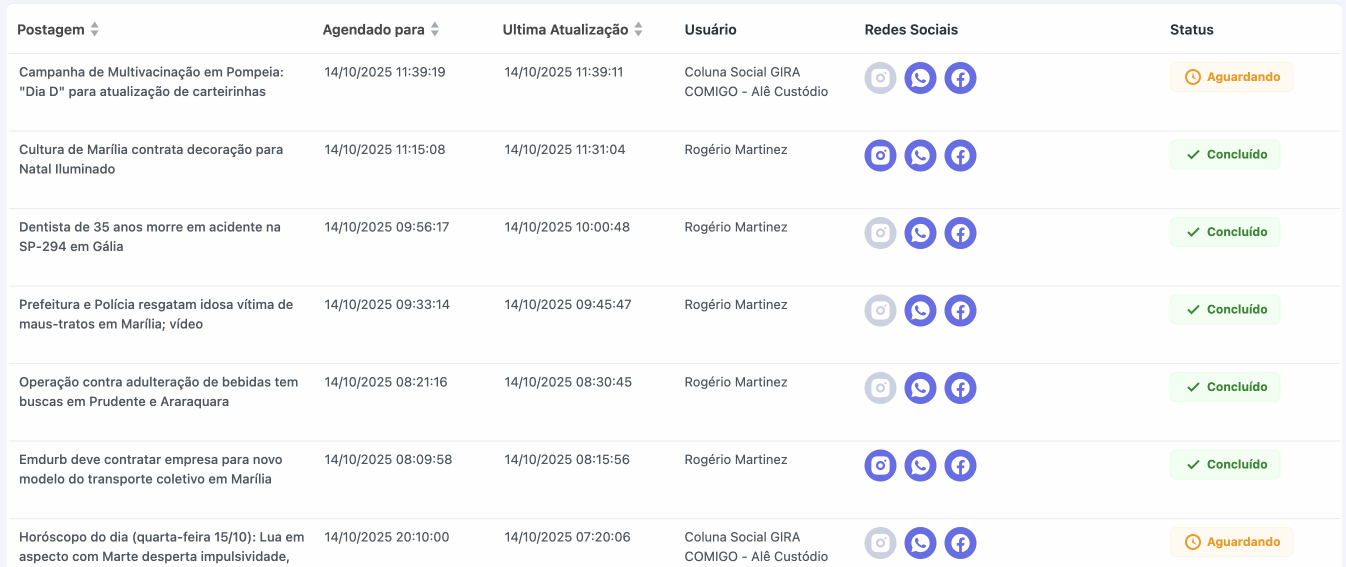Click Facebook icon for Prefeitura e Polícia post
Screen dimensions: 1346x567
pyautogui.click(x=960, y=311)
